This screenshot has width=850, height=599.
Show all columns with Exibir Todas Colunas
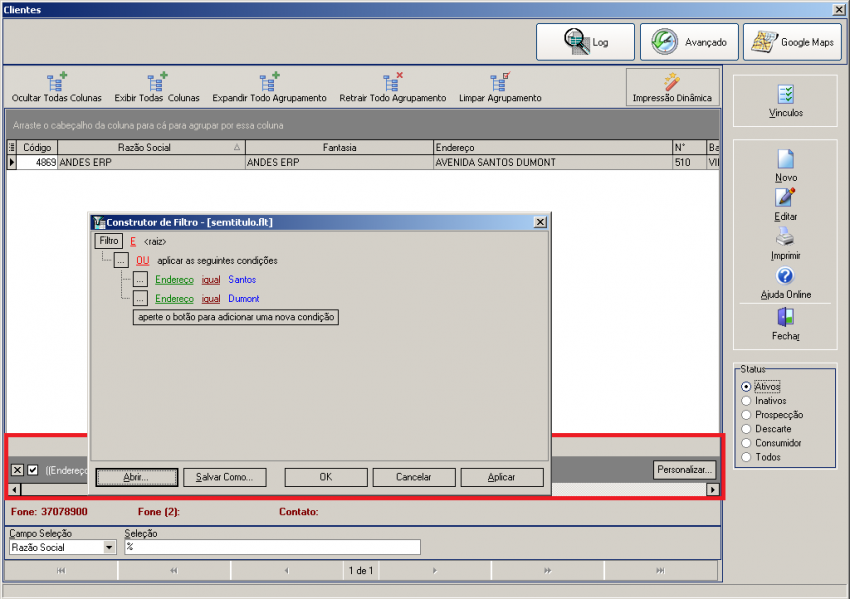coord(157,87)
